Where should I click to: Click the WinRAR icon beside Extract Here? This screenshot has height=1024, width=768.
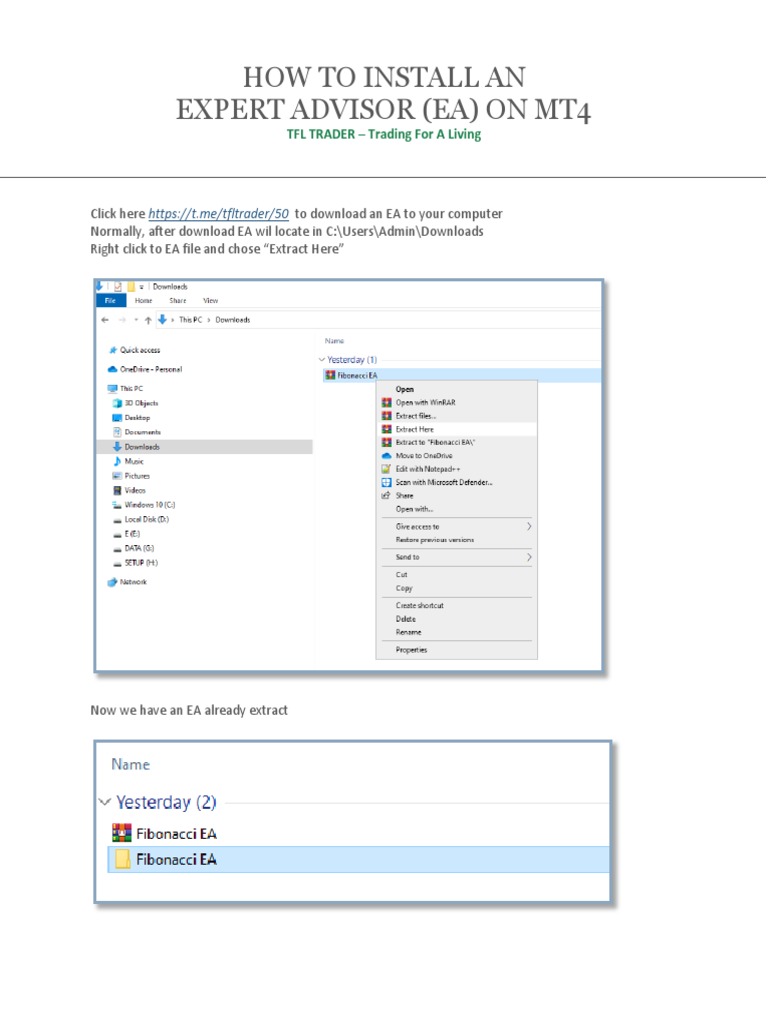[386, 429]
